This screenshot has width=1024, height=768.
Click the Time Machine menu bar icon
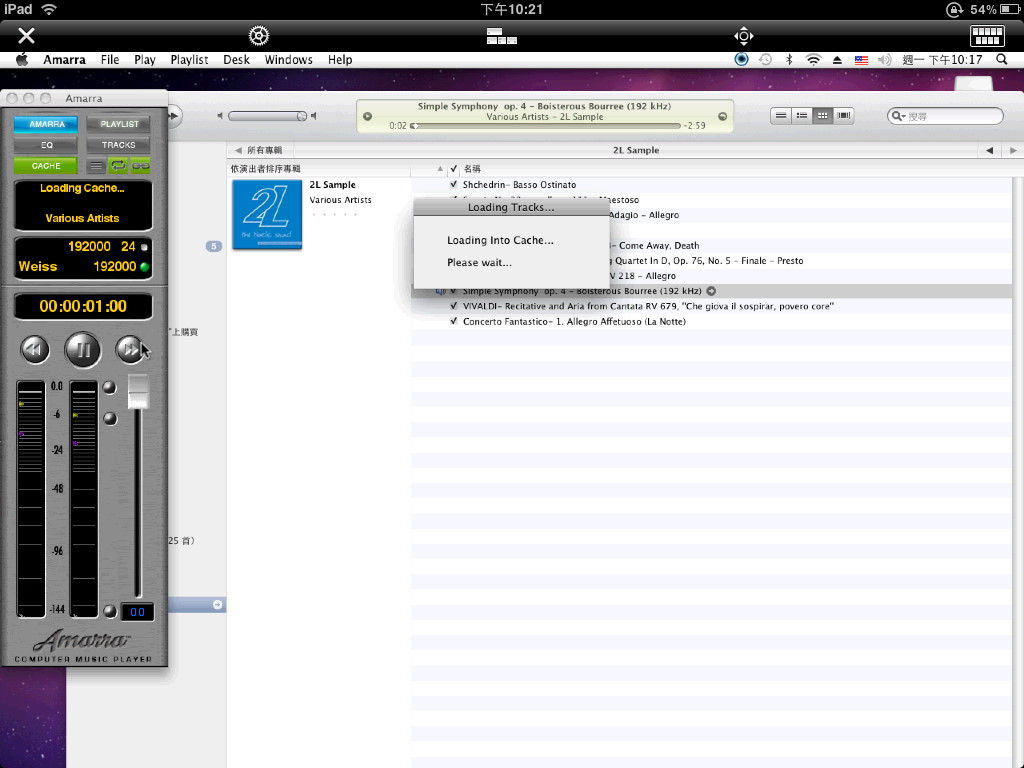coord(765,59)
